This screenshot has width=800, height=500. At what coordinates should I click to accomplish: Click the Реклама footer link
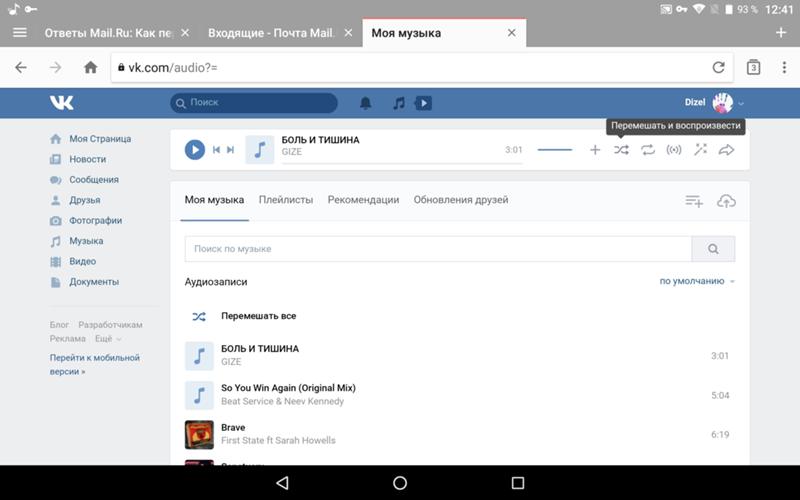coord(67,339)
